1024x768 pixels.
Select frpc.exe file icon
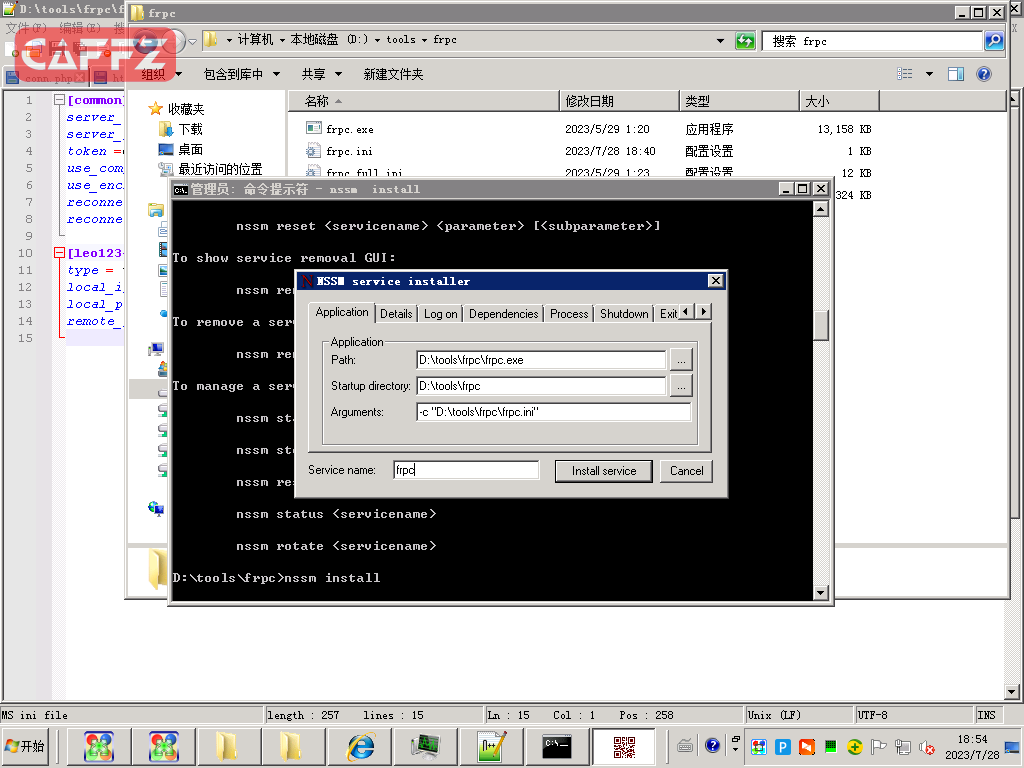point(313,129)
